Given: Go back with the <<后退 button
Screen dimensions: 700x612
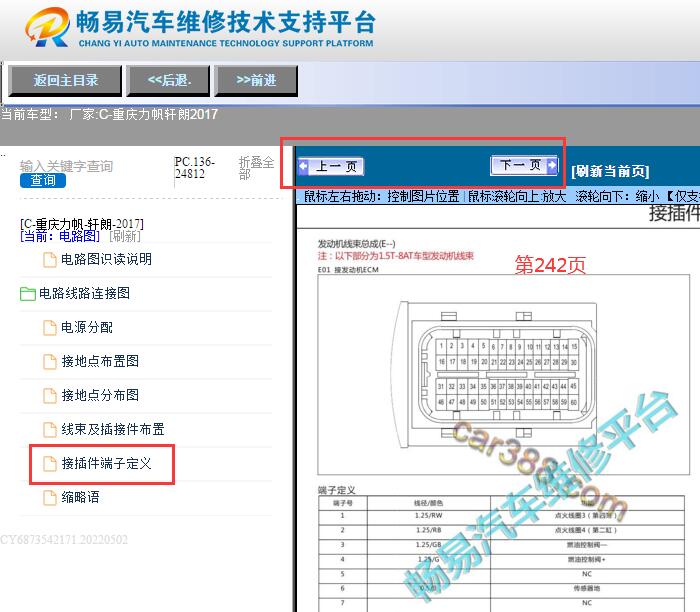Looking at the screenshot, I should [168, 81].
